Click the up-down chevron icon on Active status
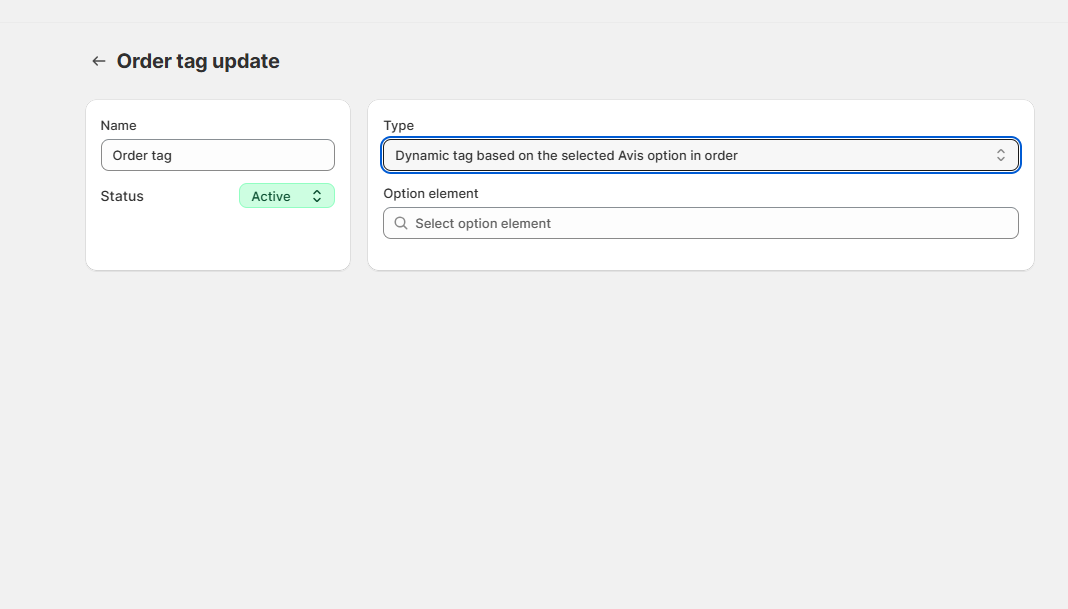 (x=317, y=196)
